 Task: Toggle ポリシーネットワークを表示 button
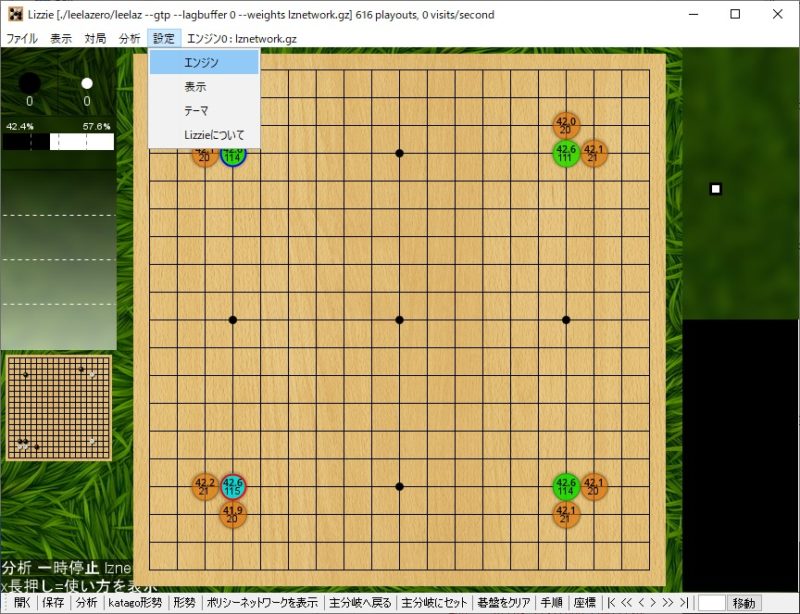261,603
